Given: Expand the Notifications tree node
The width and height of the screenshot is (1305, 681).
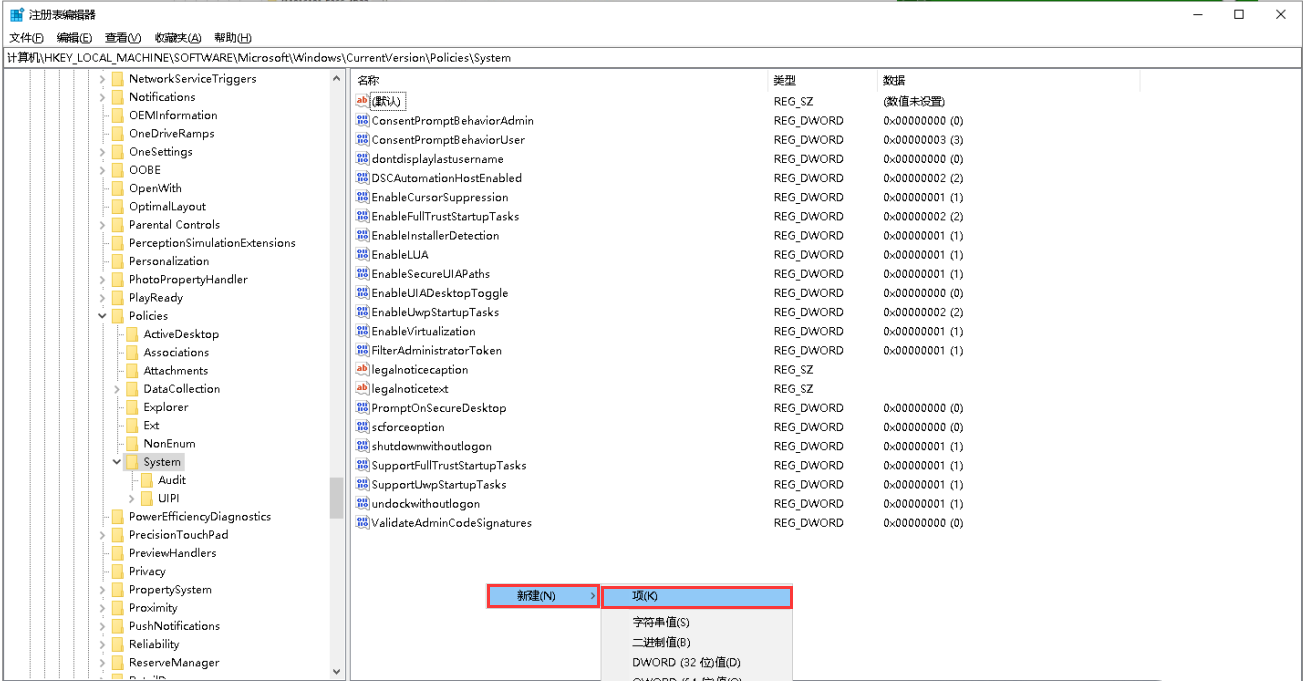Looking at the screenshot, I should tap(102, 97).
